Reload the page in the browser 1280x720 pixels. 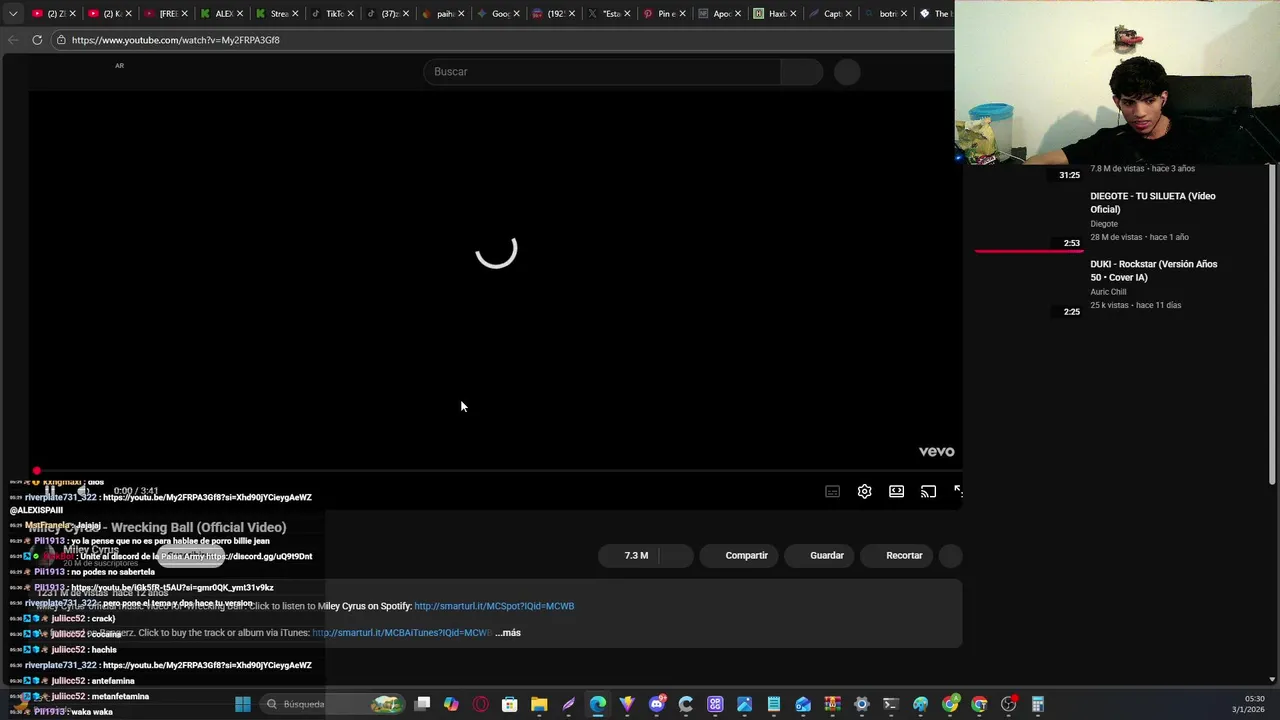tap(37, 40)
